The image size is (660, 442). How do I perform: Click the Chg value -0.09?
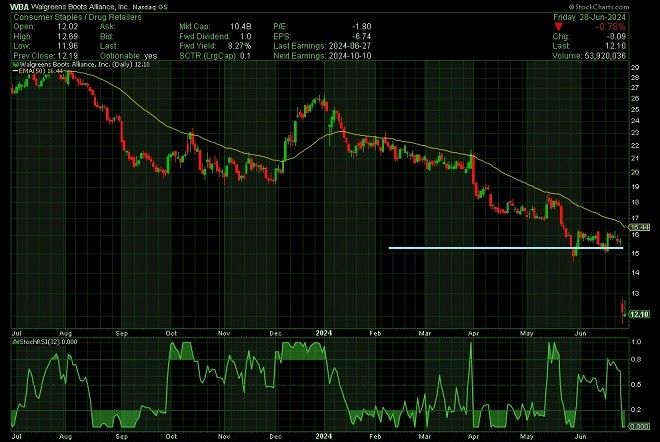pyautogui.click(x=617, y=37)
